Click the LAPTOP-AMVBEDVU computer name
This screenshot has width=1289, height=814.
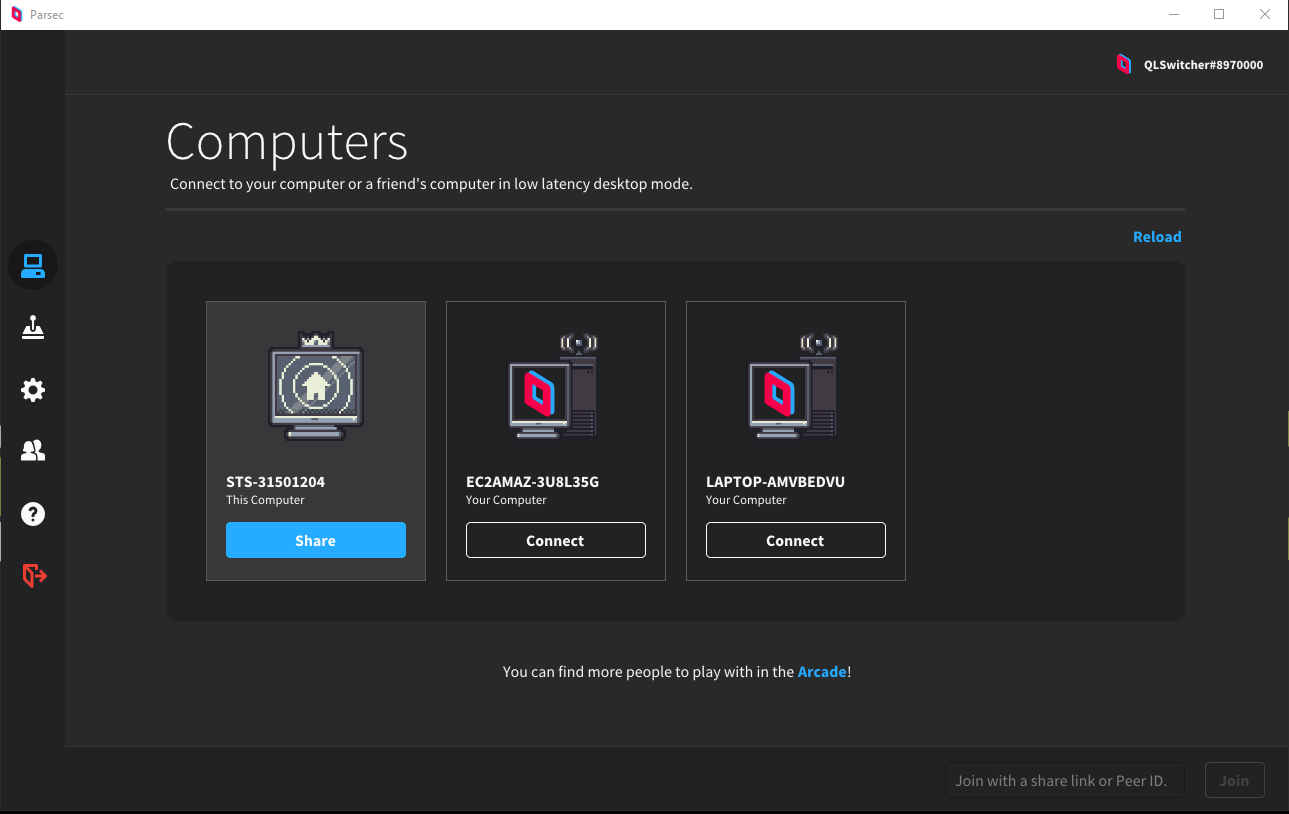pos(775,482)
